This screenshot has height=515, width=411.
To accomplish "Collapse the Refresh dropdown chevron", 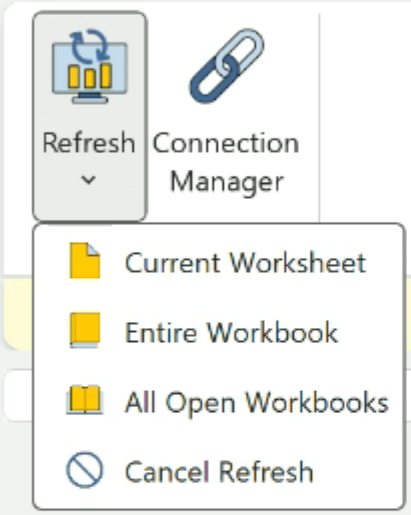I will pos(89,180).
